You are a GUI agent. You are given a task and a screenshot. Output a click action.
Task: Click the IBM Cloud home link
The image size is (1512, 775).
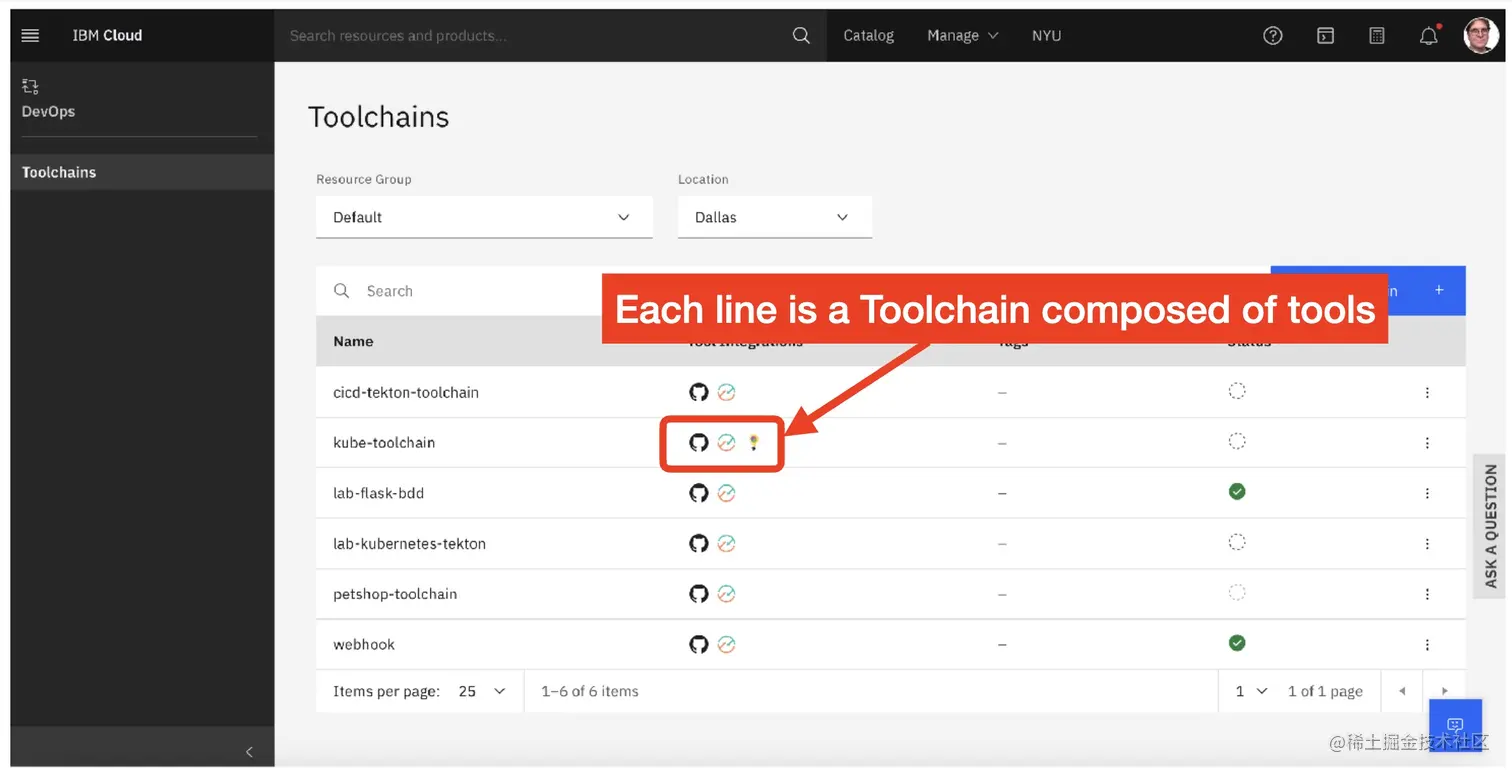click(107, 35)
